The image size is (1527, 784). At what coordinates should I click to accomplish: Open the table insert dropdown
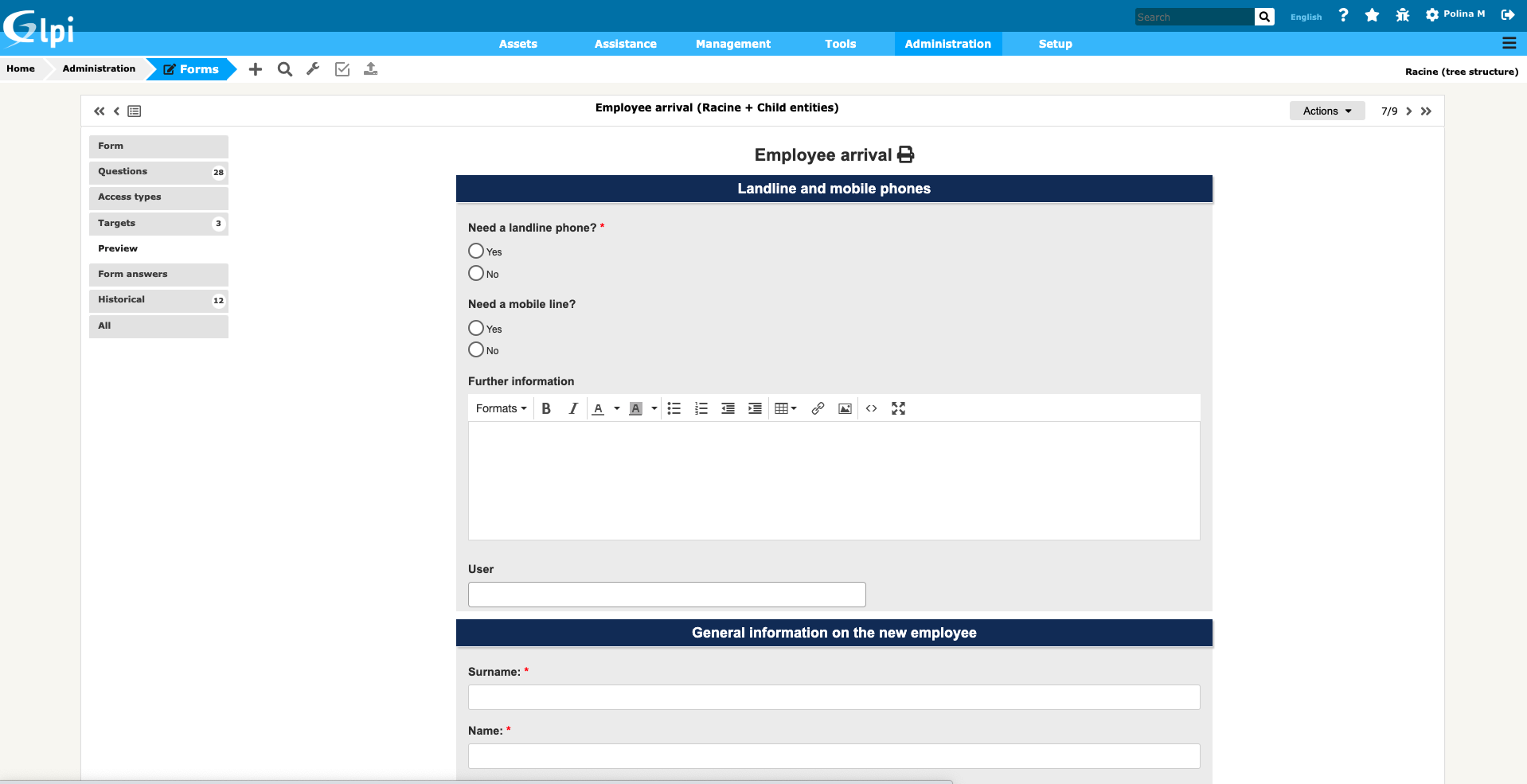click(x=786, y=408)
